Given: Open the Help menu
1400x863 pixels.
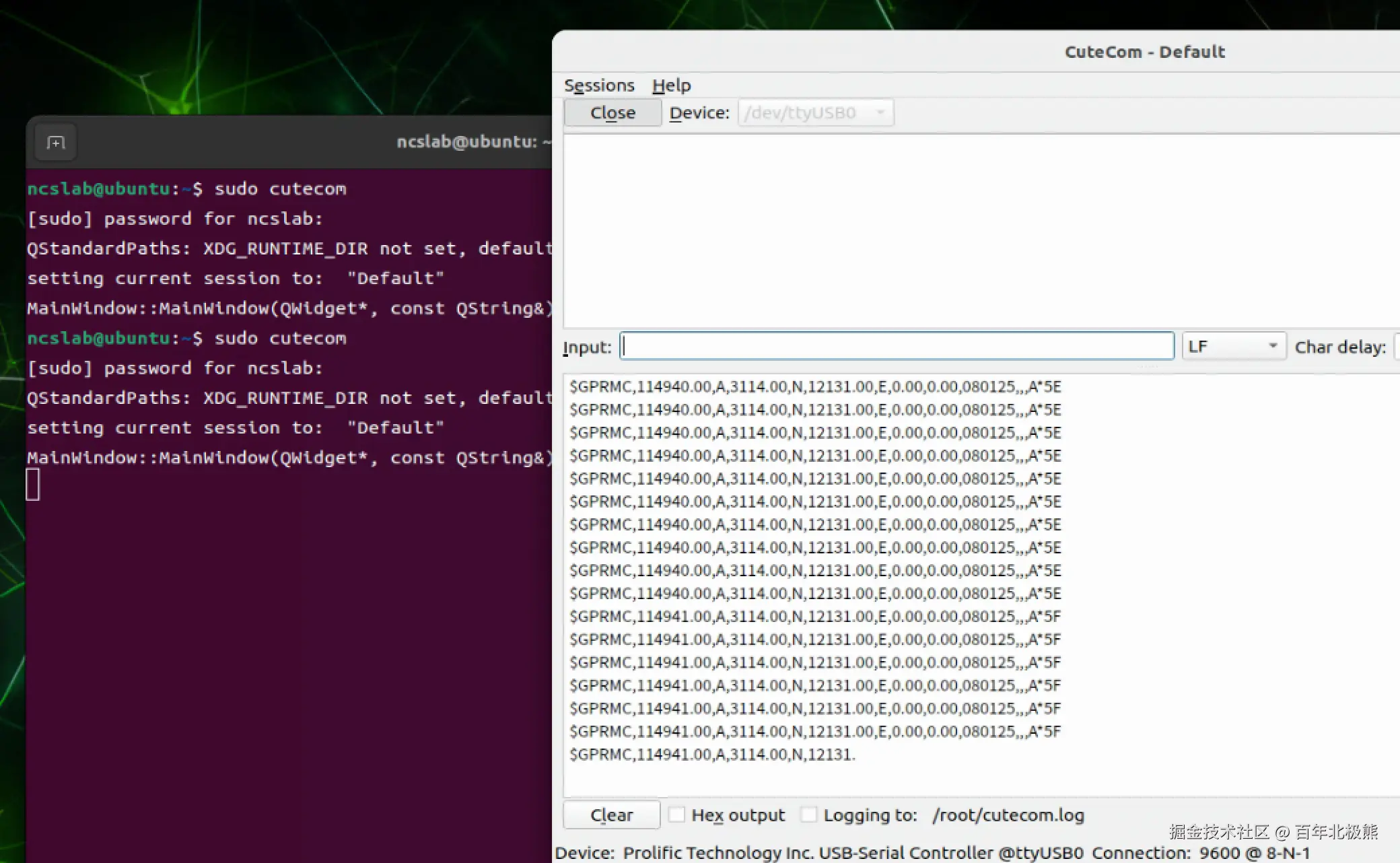Looking at the screenshot, I should (x=671, y=85).
